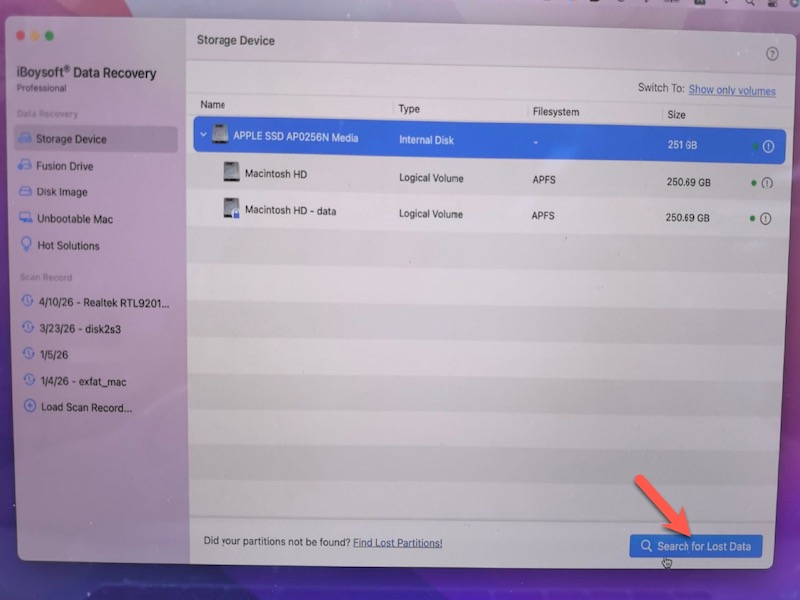Click clock icon of 3/23/26 scan record

pyautogui.click(x=28, y=327)
